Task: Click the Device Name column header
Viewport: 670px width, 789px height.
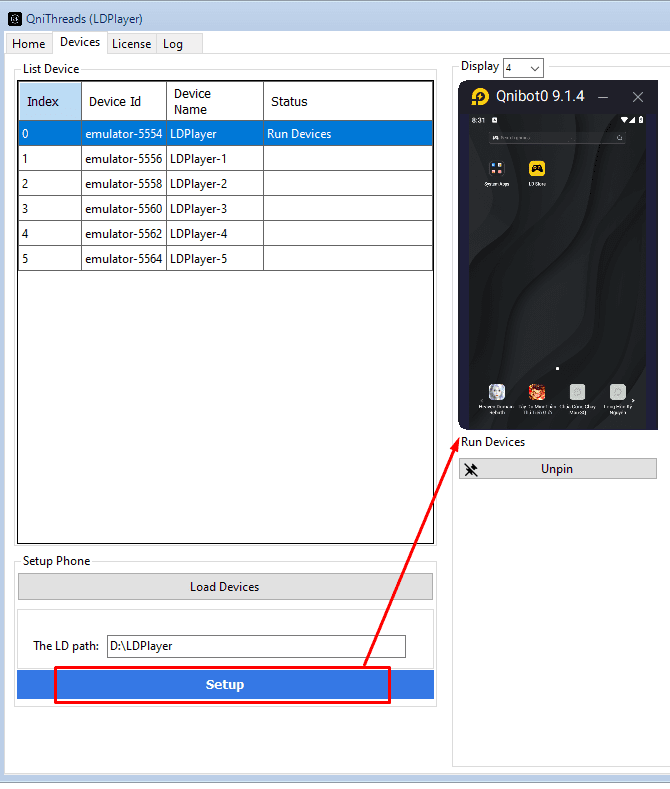Action: click(215, 101)
